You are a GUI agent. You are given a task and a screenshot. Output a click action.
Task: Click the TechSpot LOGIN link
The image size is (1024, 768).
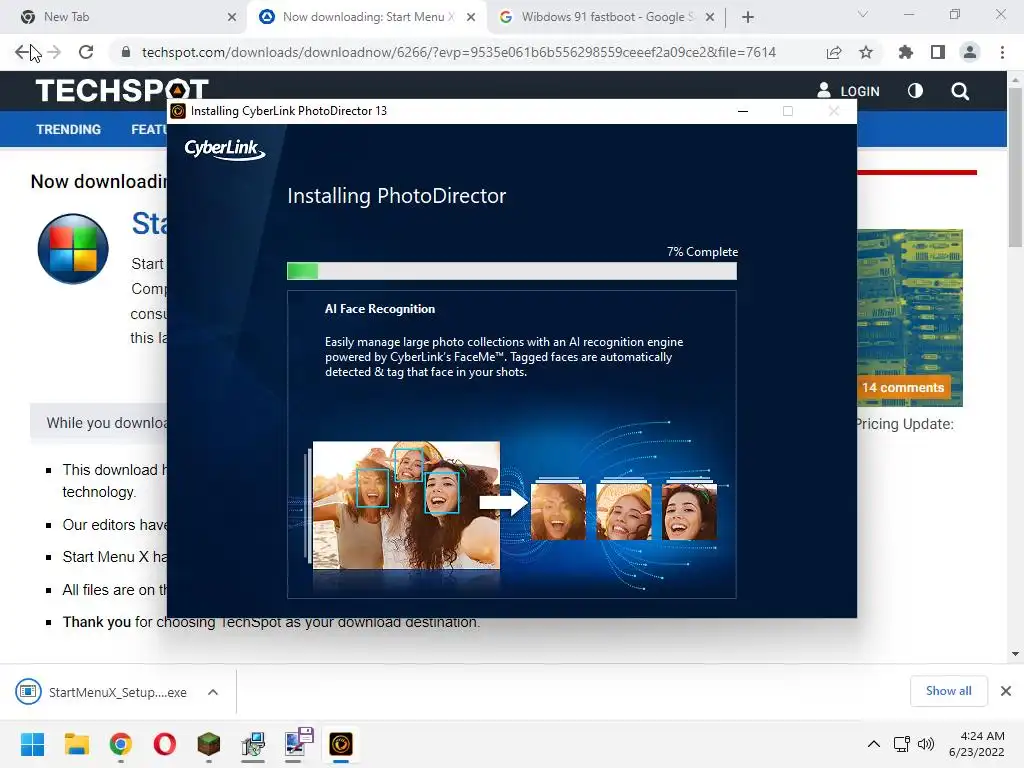(x=848, y=91)
